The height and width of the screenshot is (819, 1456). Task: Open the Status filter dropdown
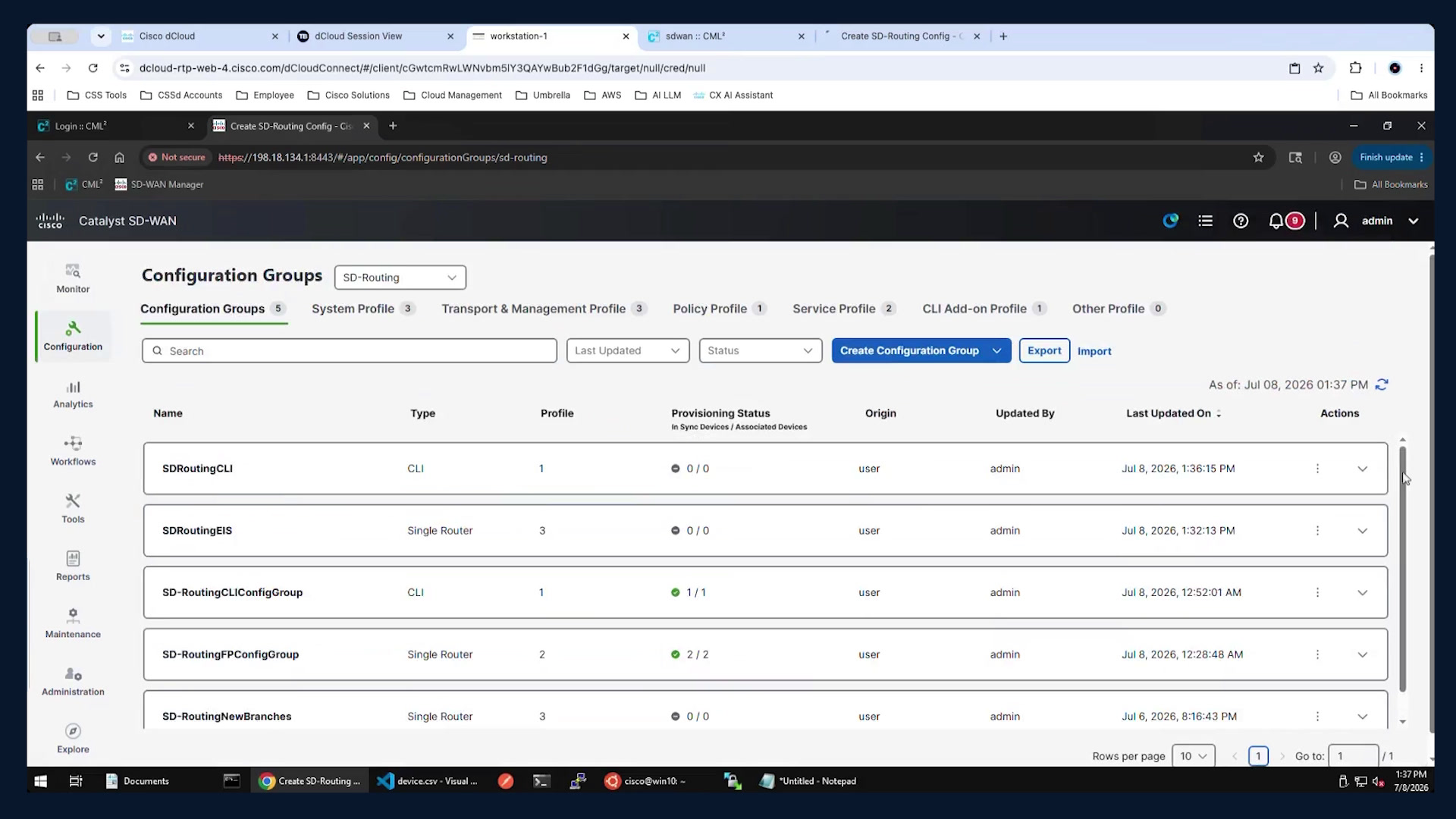coord(760,350)
